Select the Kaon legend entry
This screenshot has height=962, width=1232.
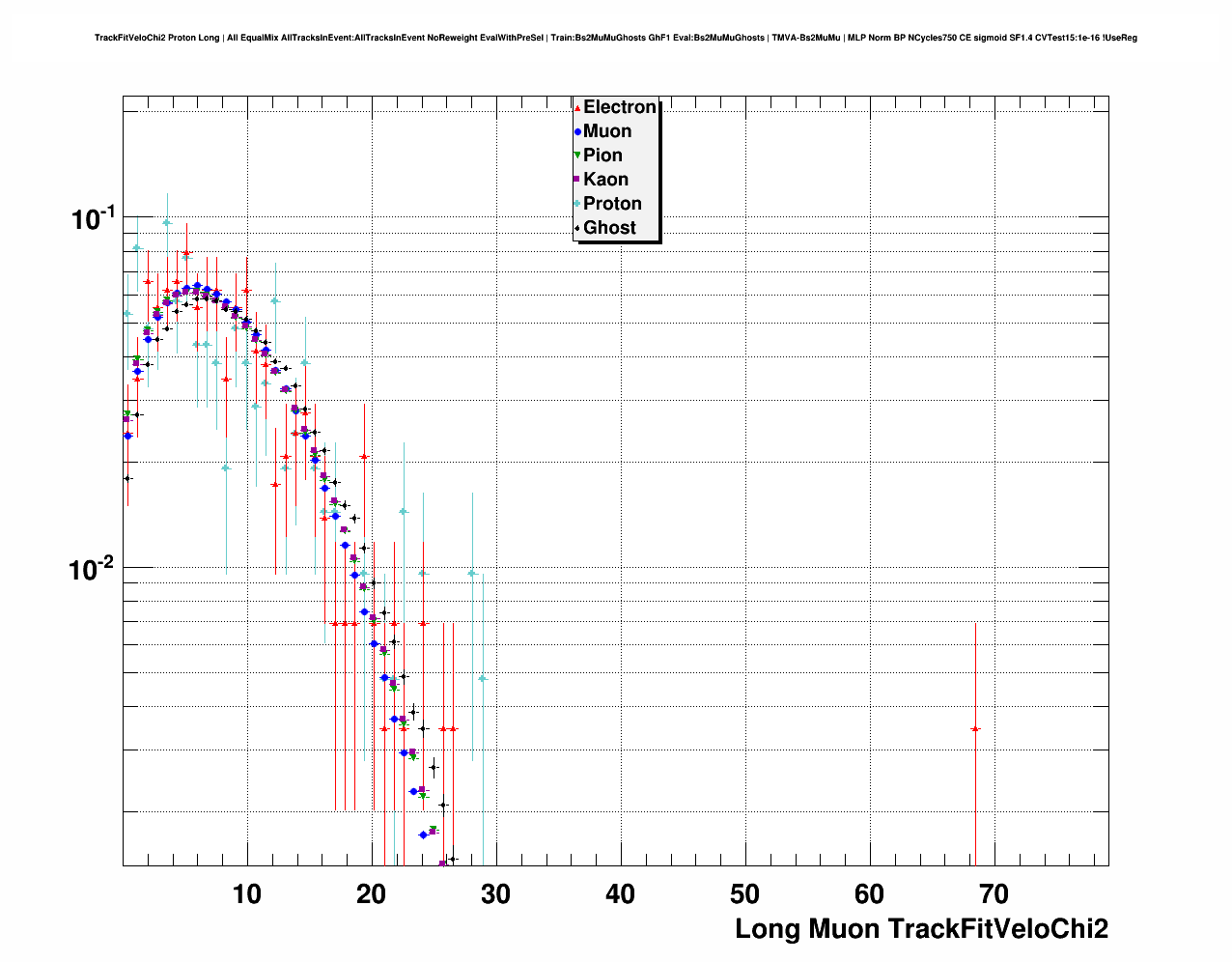[x=601, y=180]
